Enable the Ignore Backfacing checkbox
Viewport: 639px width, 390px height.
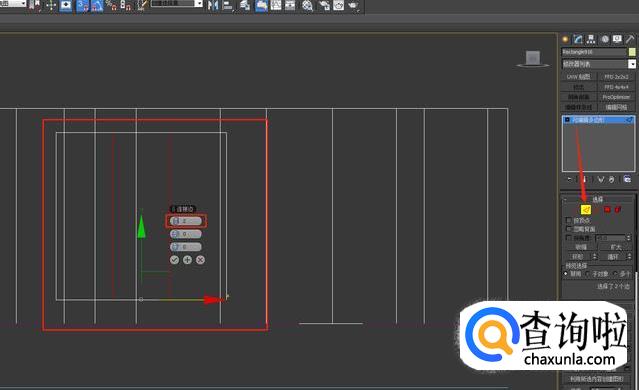[569, 229]
